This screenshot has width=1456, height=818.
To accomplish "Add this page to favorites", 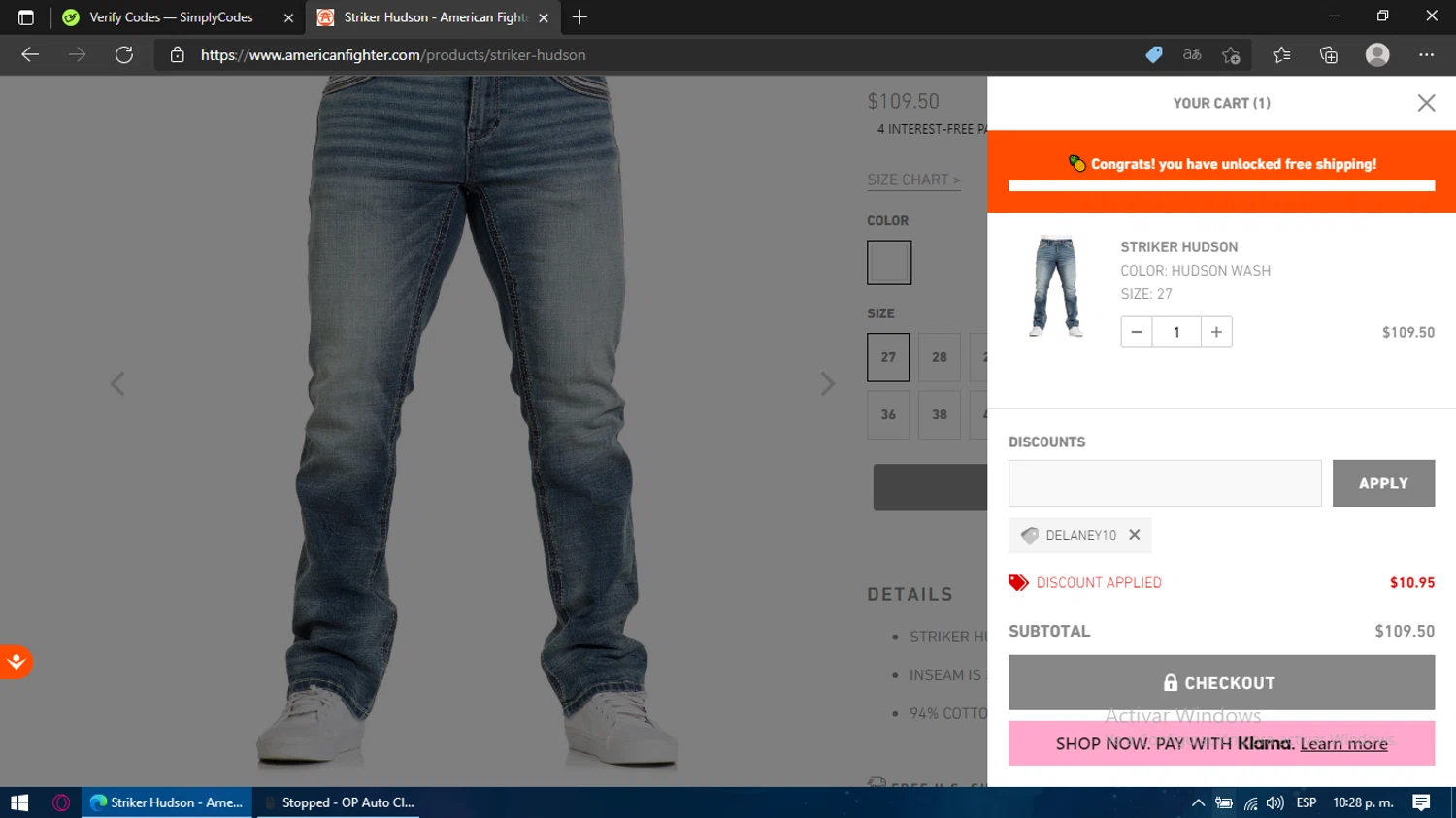I will click(x=1231, y=55).
